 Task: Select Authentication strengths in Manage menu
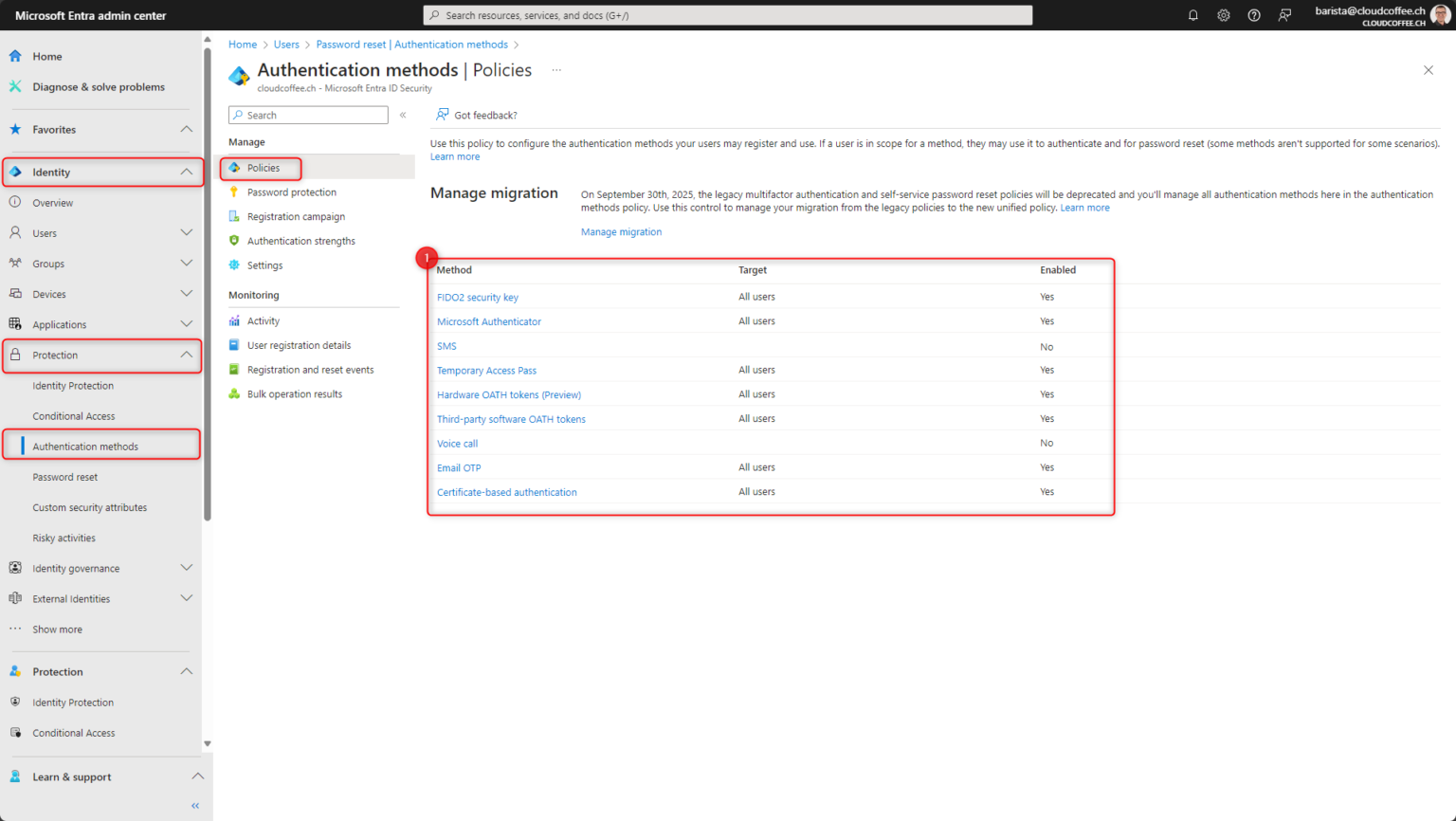tap(300, 241)
